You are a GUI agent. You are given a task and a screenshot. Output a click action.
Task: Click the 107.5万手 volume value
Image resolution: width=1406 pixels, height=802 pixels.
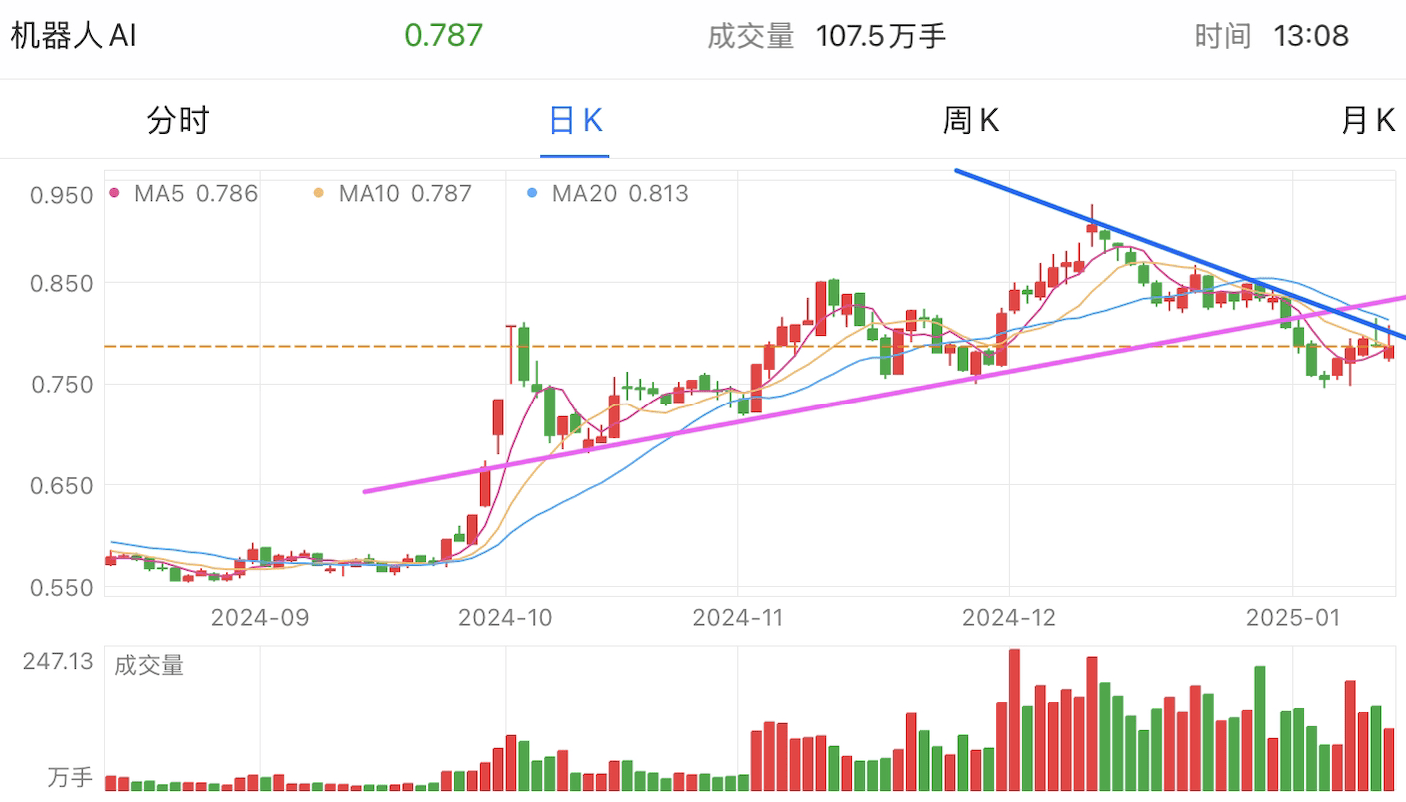coord(881,37)
